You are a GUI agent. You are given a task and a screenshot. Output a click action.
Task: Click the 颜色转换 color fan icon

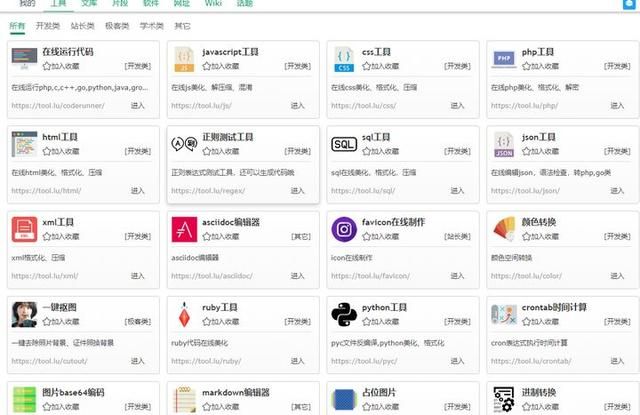[504, 229]
